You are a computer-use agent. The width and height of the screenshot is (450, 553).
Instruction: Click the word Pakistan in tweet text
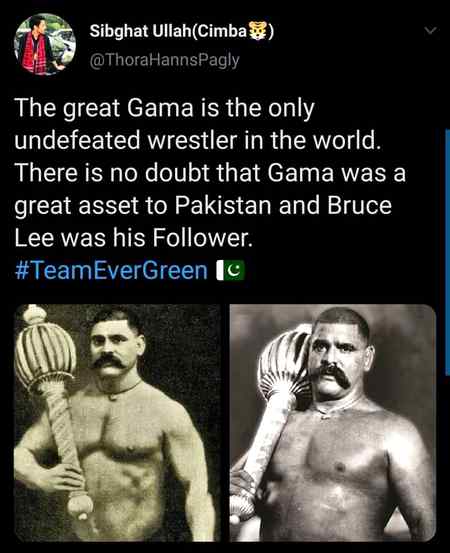223,206
